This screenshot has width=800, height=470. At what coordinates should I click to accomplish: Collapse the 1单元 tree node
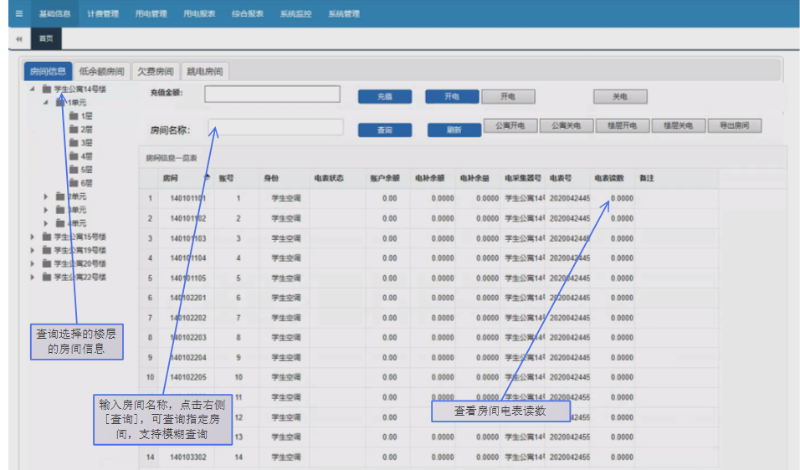click(x=46, y=103)
